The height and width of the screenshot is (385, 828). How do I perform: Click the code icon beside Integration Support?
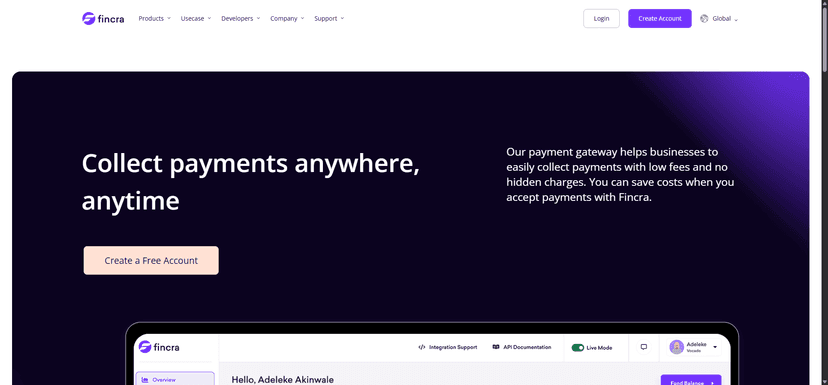[421, 348]
